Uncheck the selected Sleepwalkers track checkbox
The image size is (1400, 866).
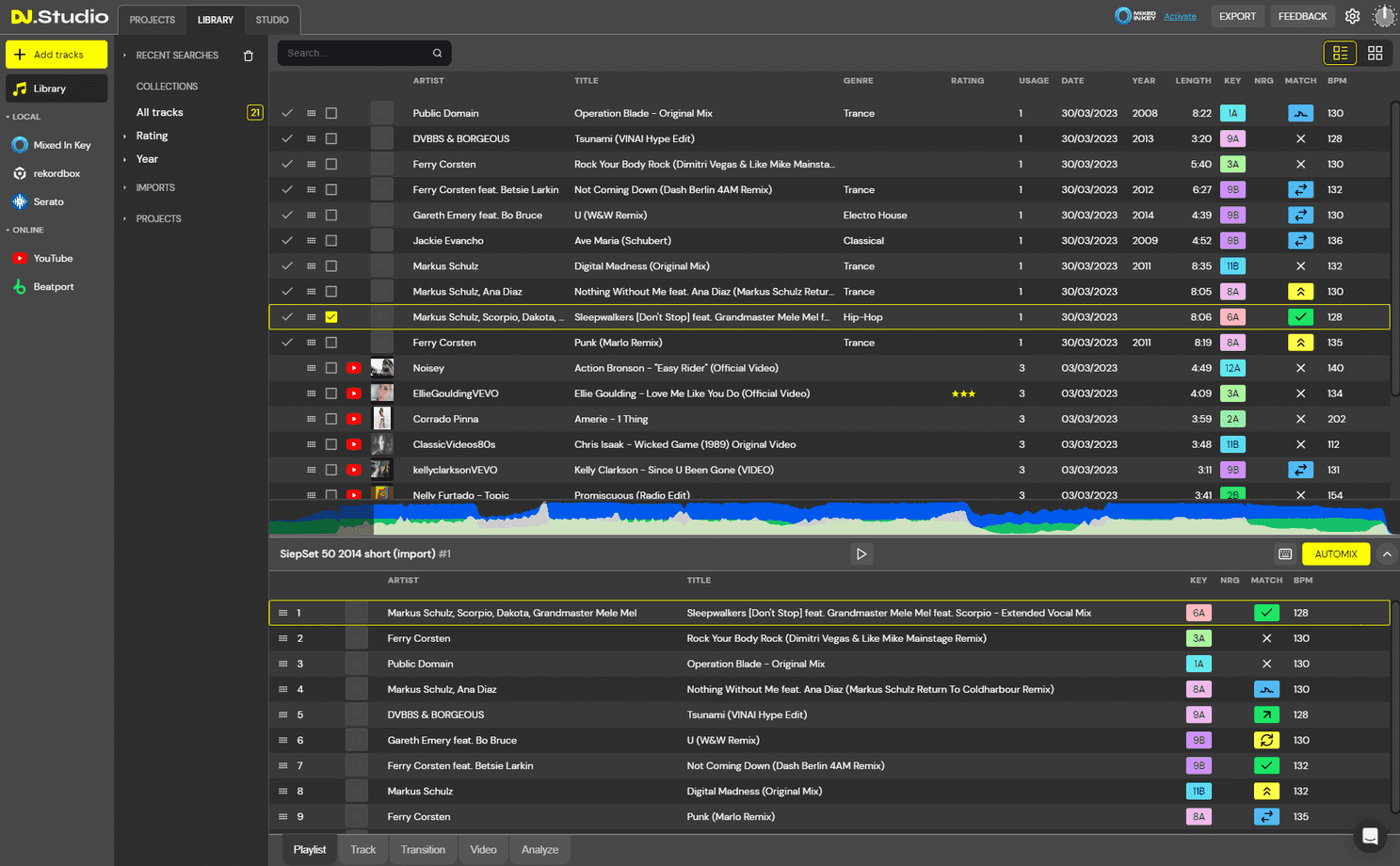coord(330,316)
